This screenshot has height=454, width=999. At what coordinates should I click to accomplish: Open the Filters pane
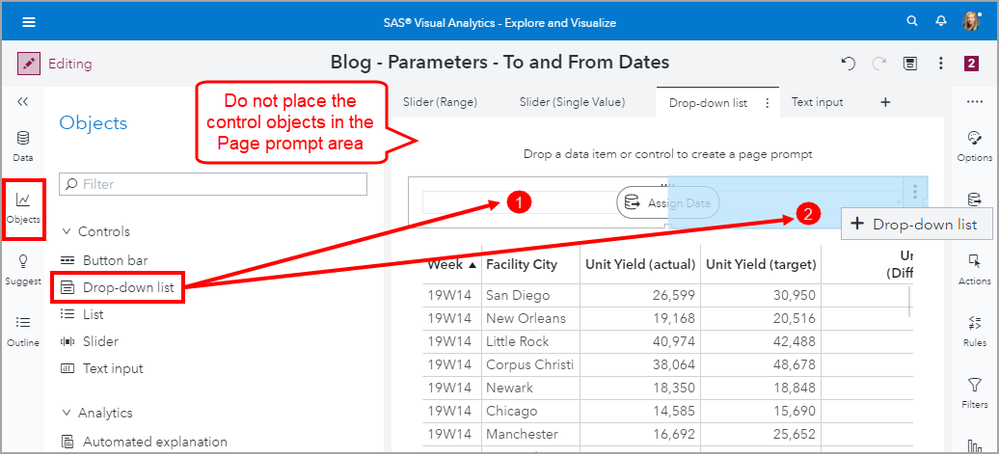(974, 394)
